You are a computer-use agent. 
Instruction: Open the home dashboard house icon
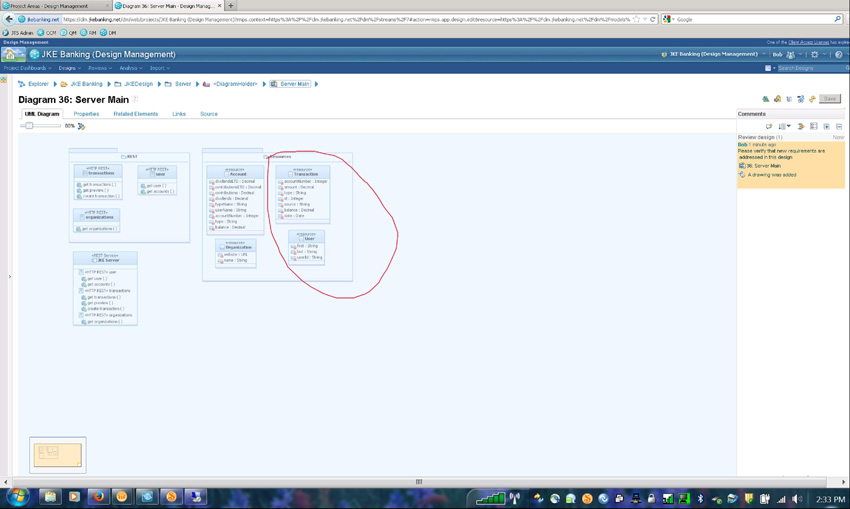pyautogui.click(x=14, y=54)
